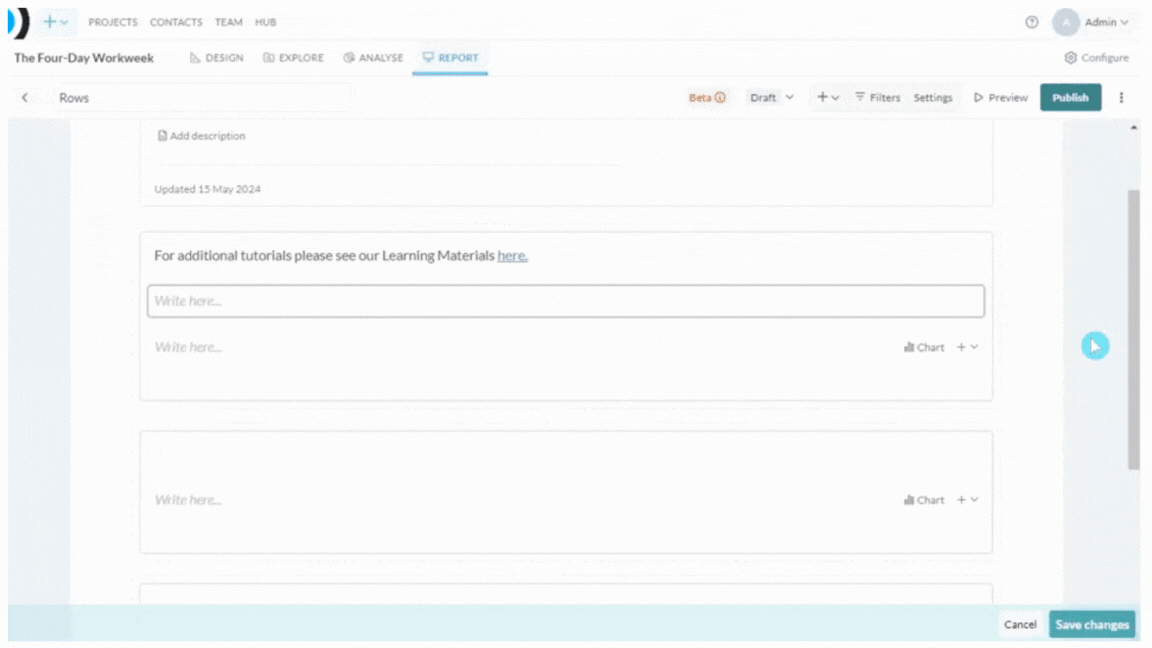Click Add description
The image size is (1152, 648).
pos(201,136)
